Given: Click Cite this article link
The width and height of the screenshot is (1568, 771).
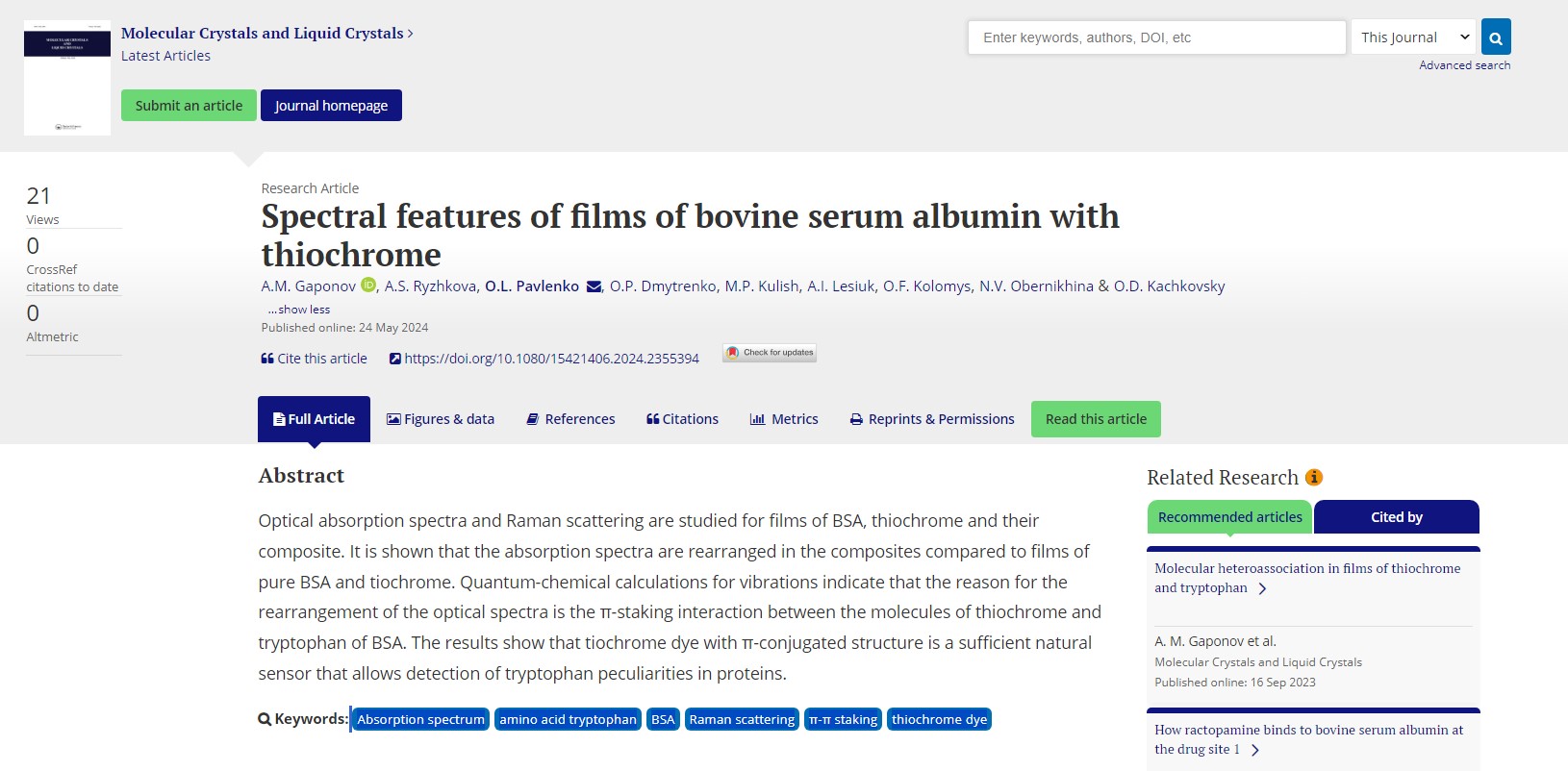Looking at the screenshot, I should point(315,359).
